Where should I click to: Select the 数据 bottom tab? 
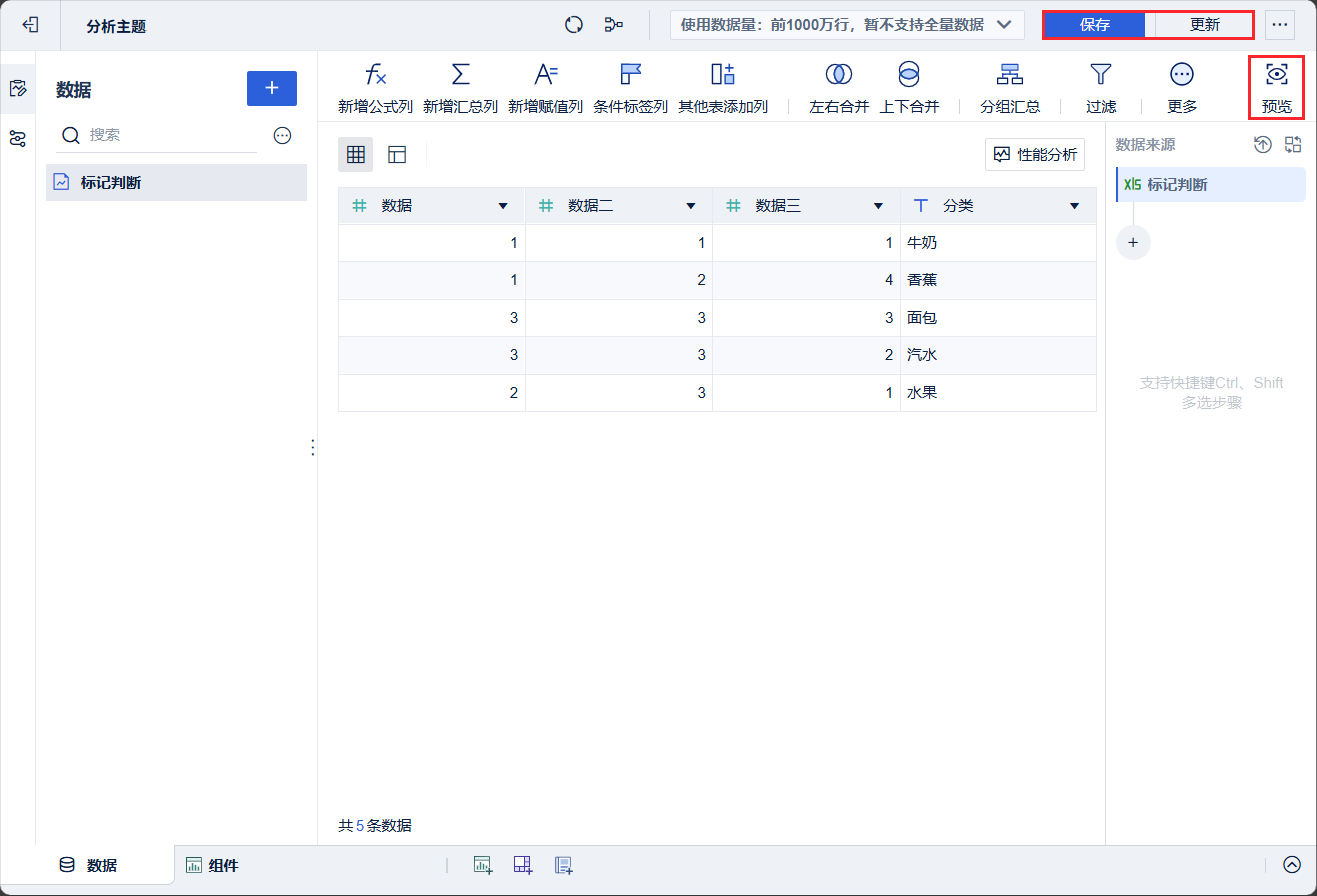tap(88, 866)
